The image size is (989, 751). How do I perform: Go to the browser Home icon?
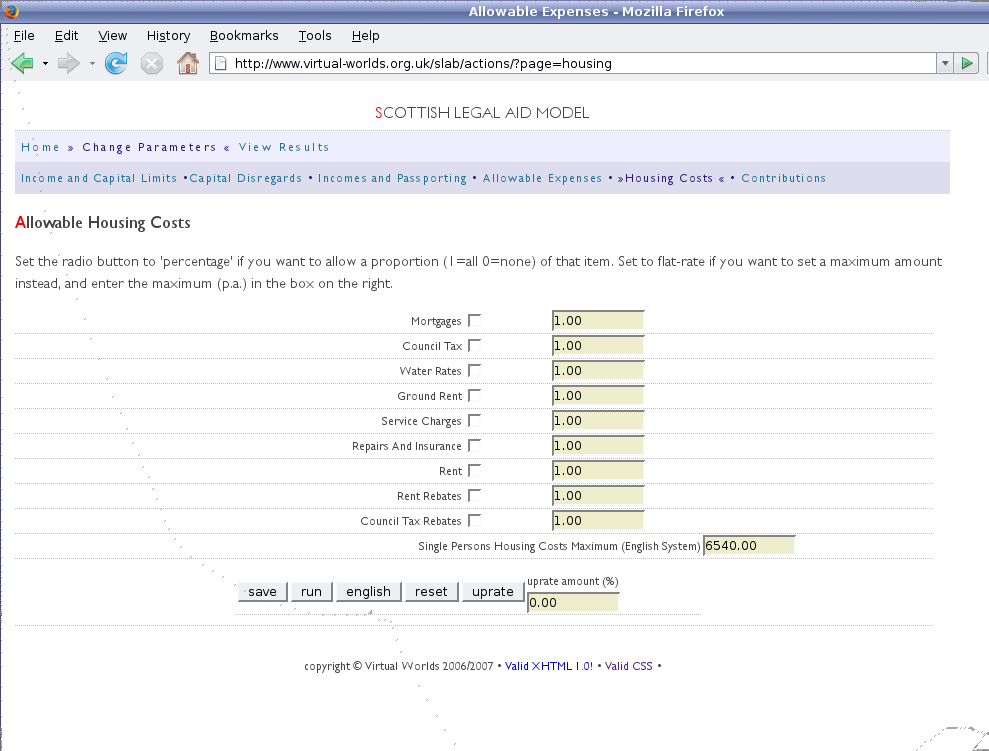pos(187,63)
